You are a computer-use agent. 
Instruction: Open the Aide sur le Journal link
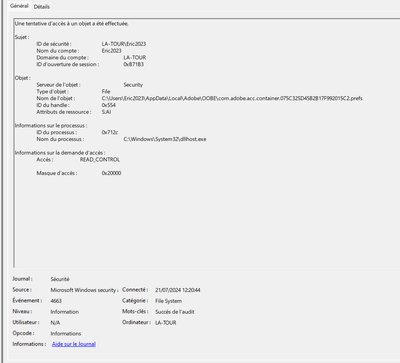tap(74, 344)
